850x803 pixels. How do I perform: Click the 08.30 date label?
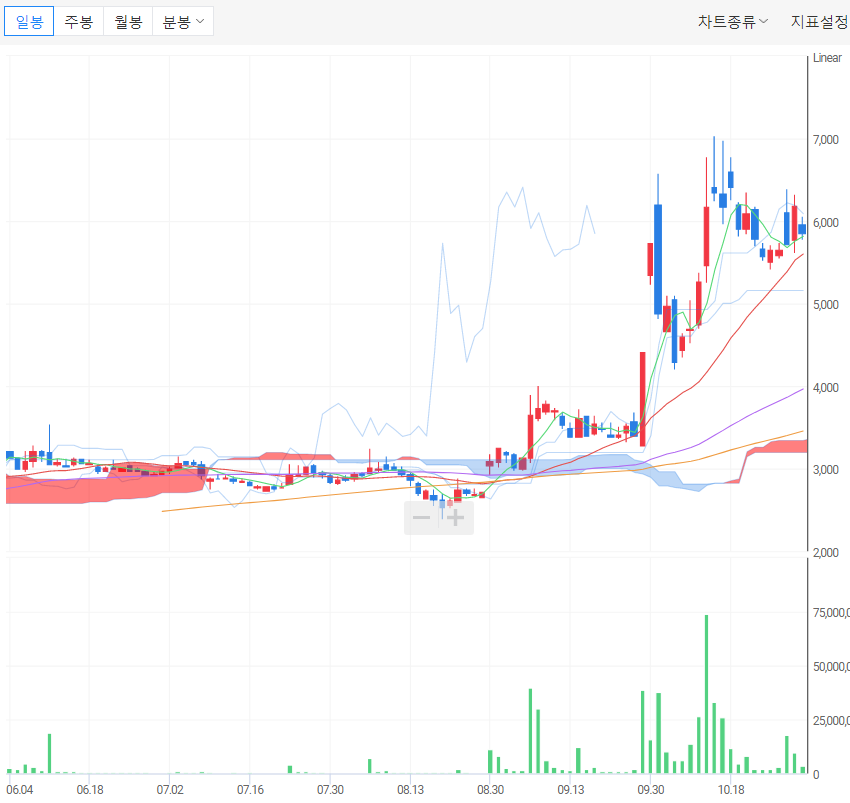(x=491, y=789)
